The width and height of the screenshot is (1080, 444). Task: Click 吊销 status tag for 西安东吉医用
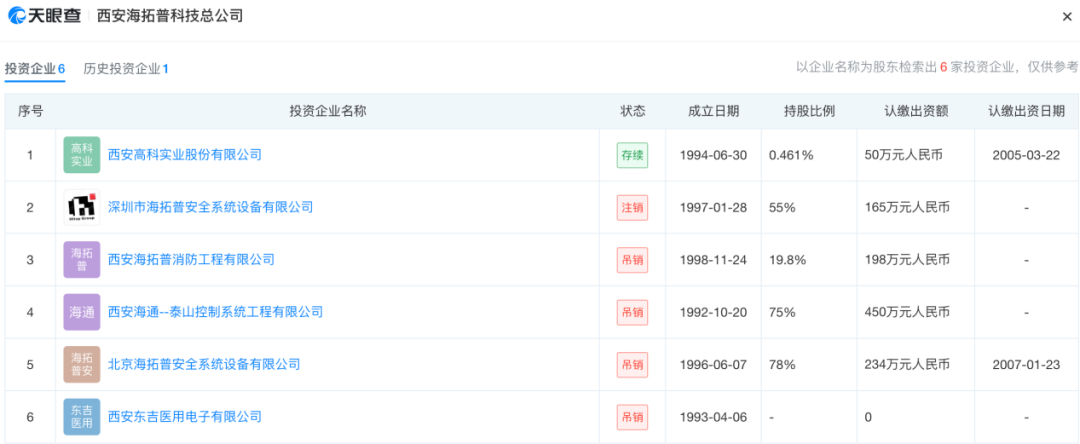tap(632, 417)
